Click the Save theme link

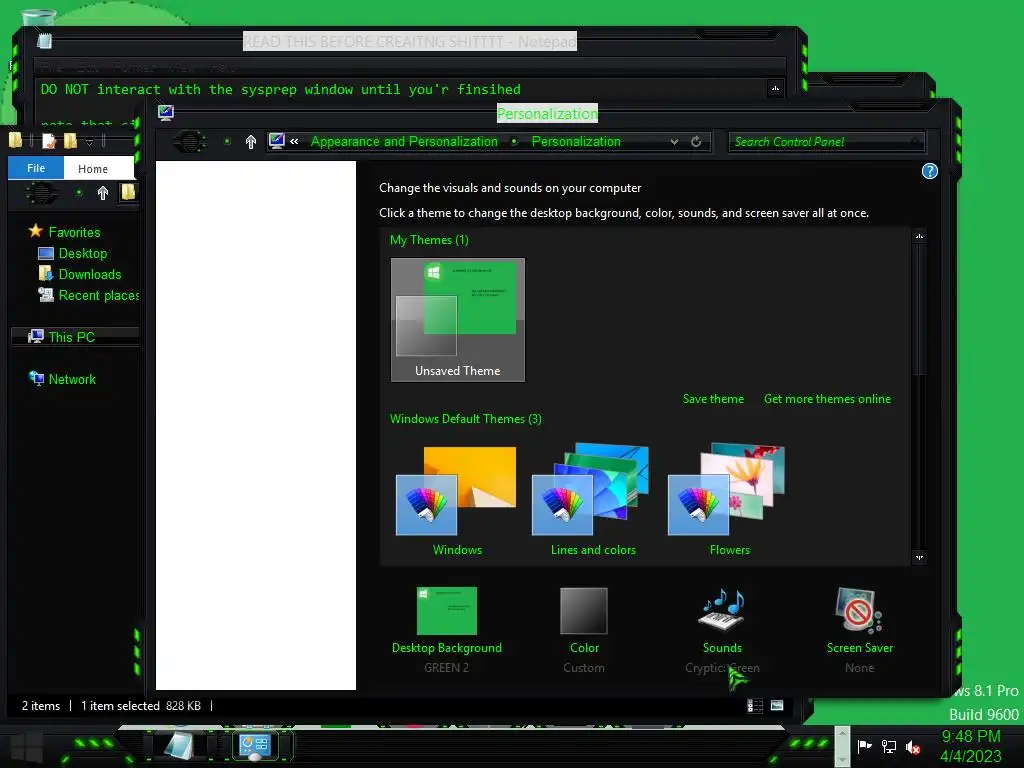[713, 399]
